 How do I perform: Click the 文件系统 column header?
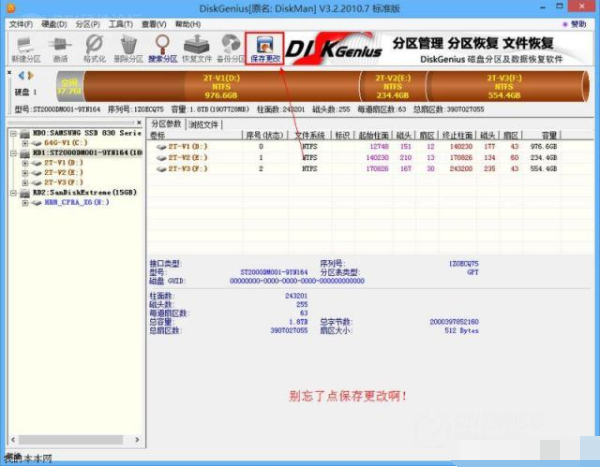pos(310,135)
